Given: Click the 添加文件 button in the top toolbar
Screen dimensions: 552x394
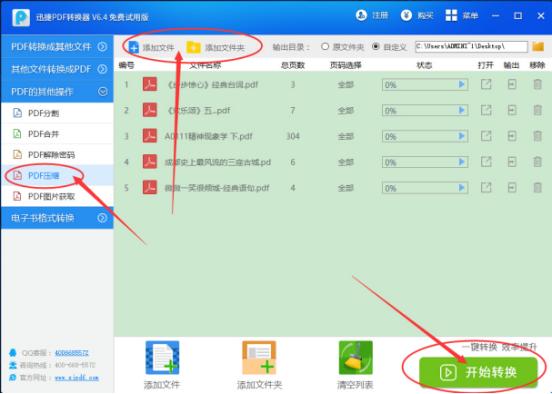Looking at the screenshot, I should 151,47.
